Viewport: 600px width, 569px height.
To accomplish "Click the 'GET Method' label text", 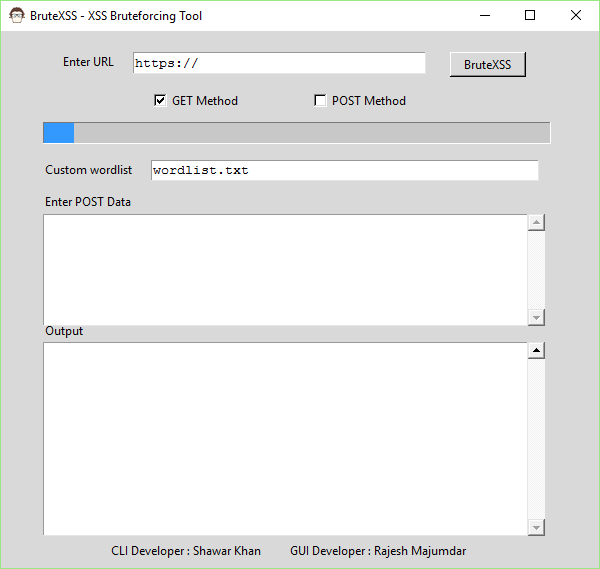I will [205, 101].
